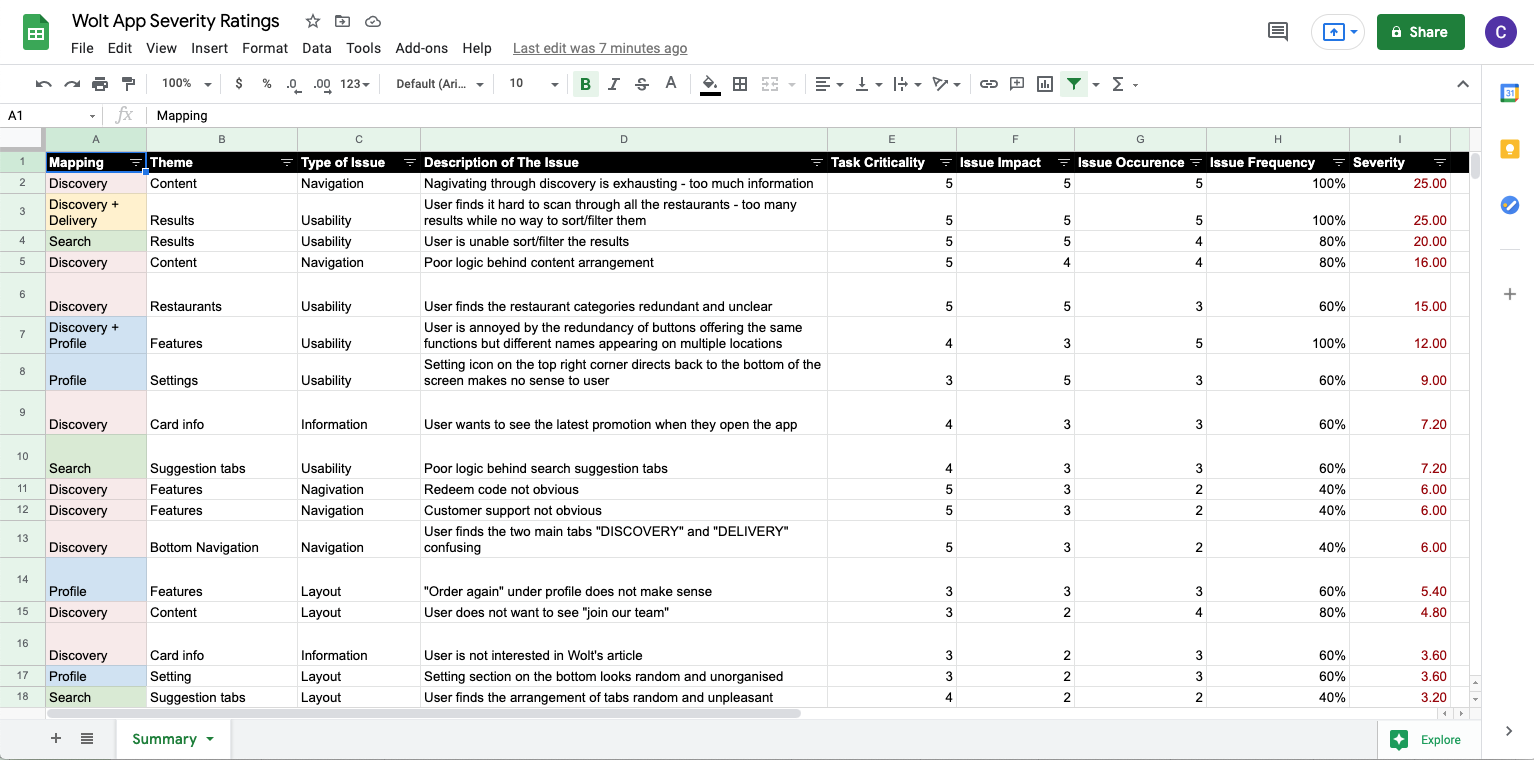Open the Add-ons menu
Image resolution: width=1534 pixels, height=760 pixels.
[x=422, y=48]
